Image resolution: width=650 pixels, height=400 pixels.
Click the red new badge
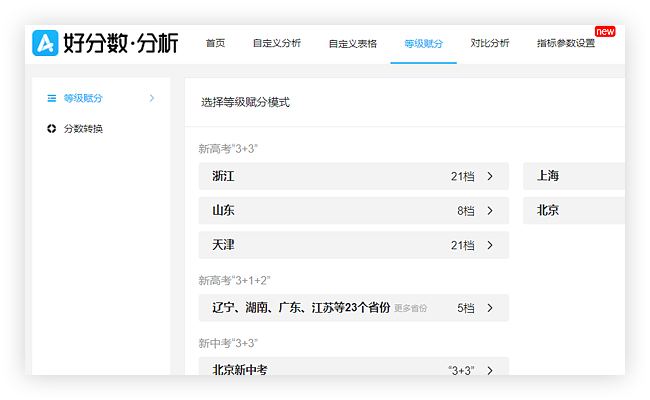pos(605,32)
